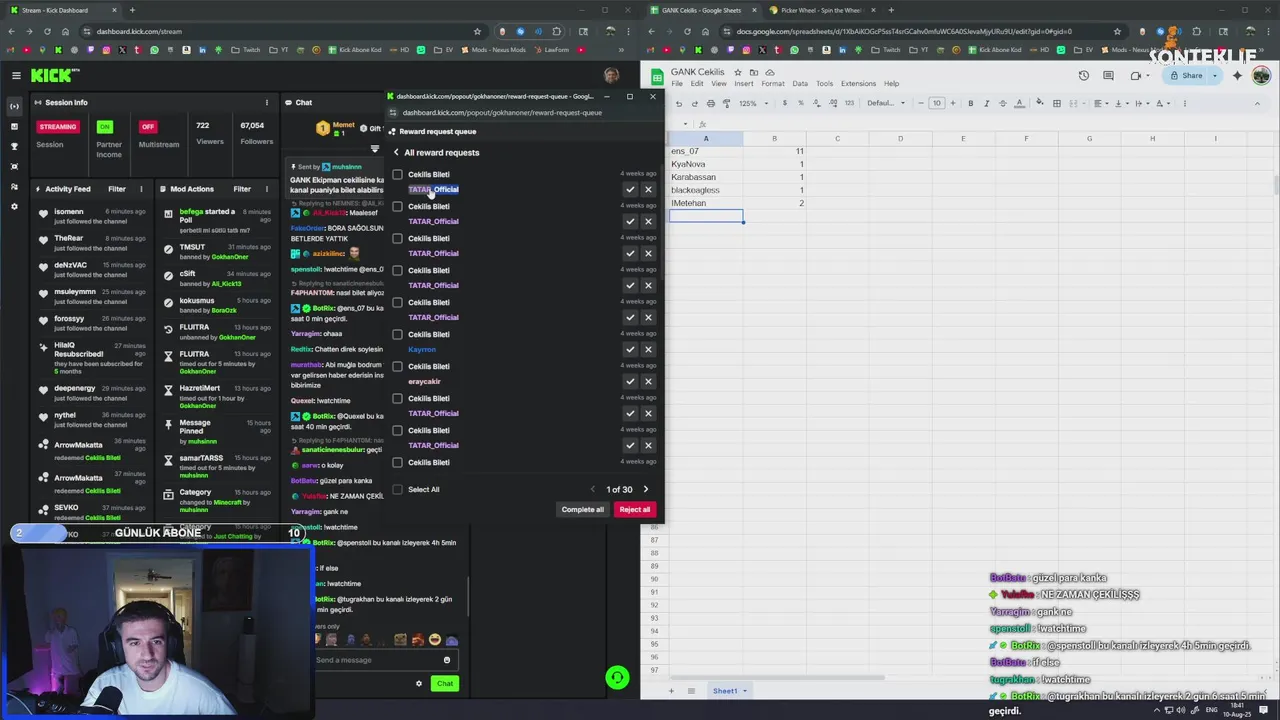Open Mod Actions more options menu
This screenshot has width=1280, height=720.
point(266,189)
